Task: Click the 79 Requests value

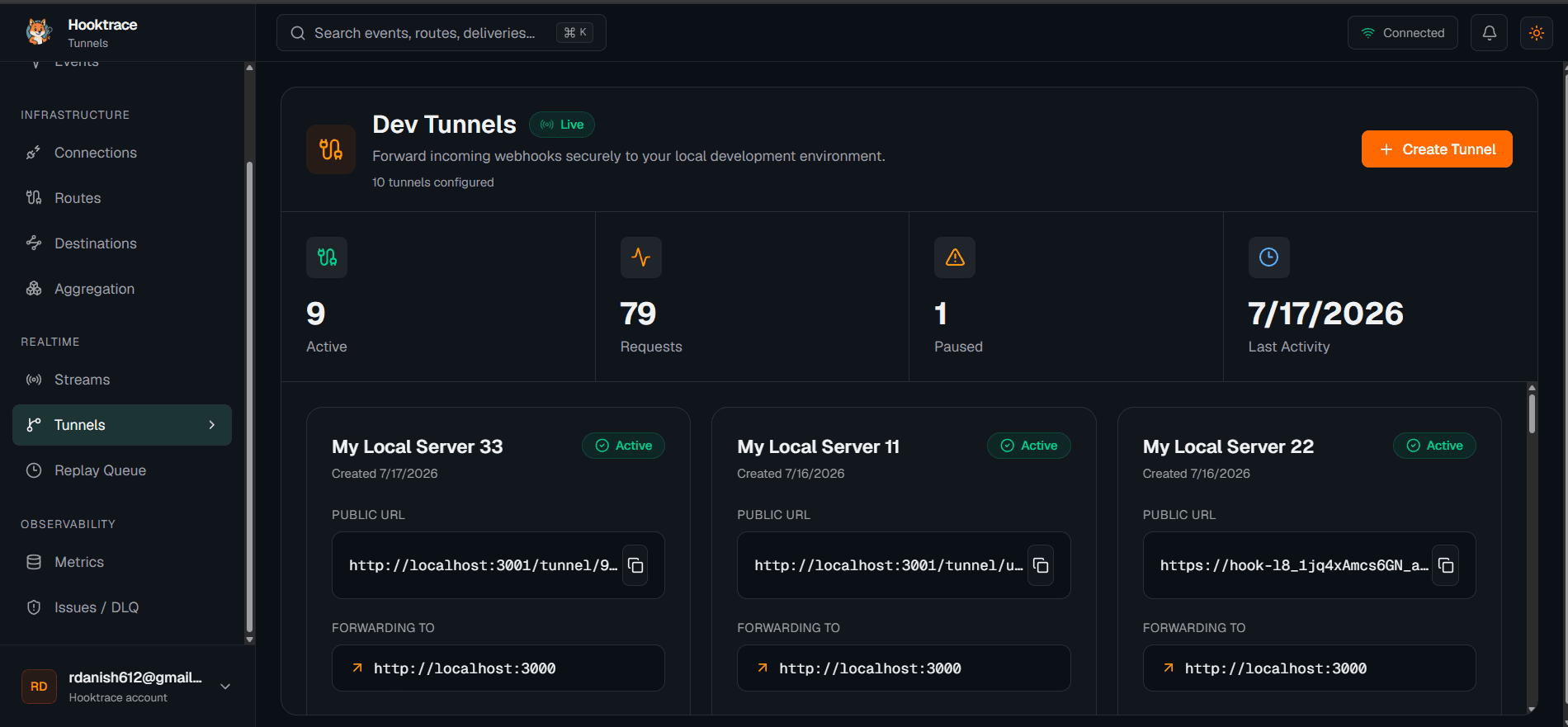Action: coord(638,314)
